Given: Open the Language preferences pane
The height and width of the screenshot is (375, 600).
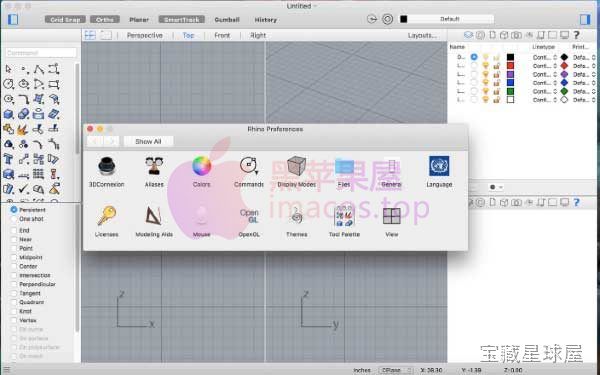Looking at the screenshot, I should click(x=439, y=171).
